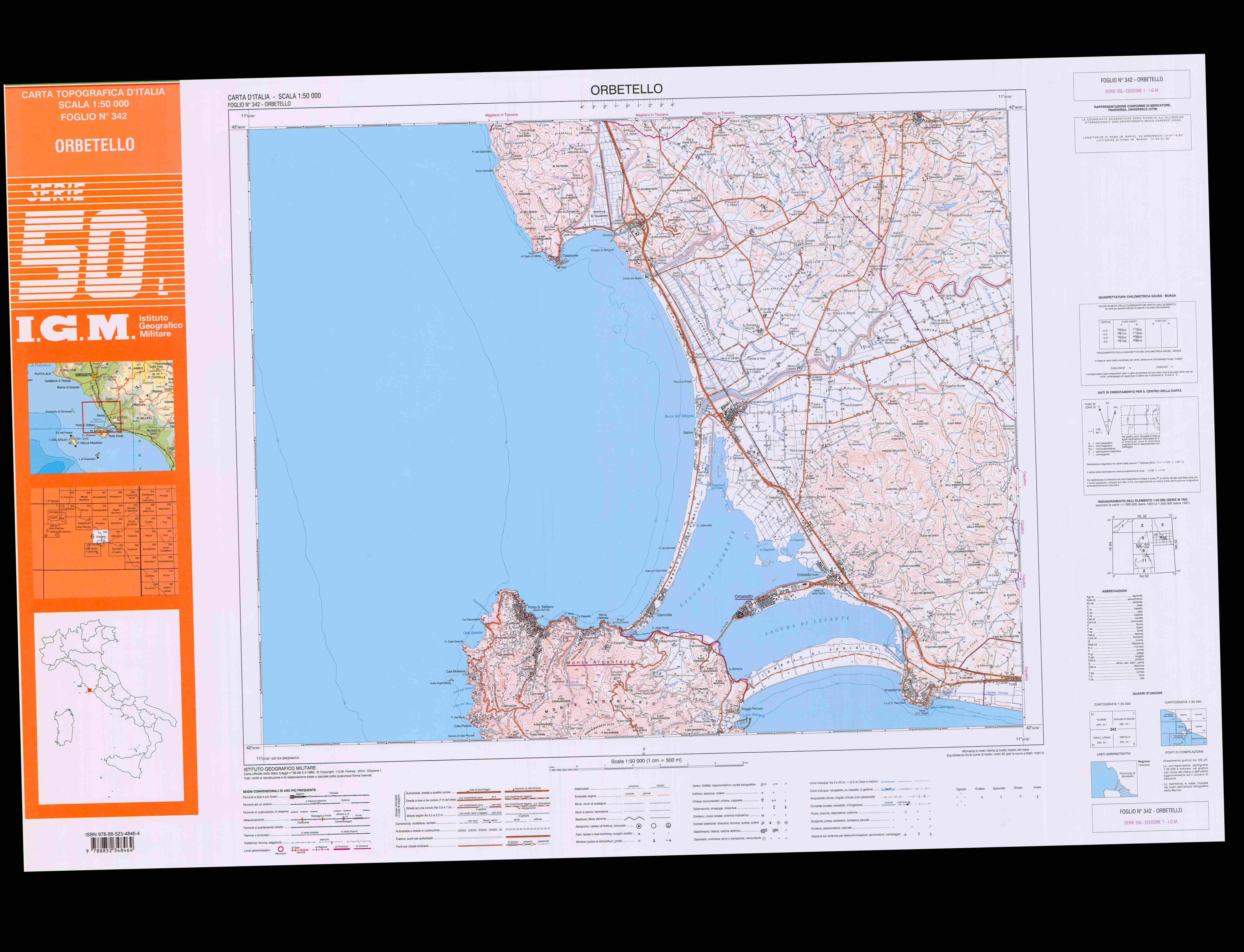Click the Aeroporto dotted-circle symbol in the legend
Viewport: 1244px width, 952px height.
tap(639, 826)
